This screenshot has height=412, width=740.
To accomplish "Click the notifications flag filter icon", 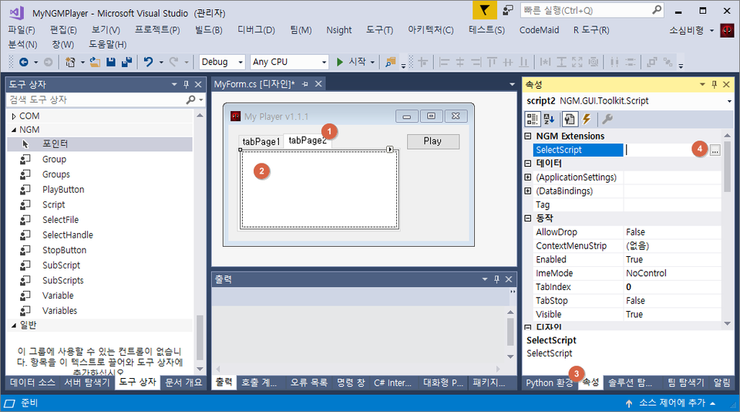I will point(484,10).
